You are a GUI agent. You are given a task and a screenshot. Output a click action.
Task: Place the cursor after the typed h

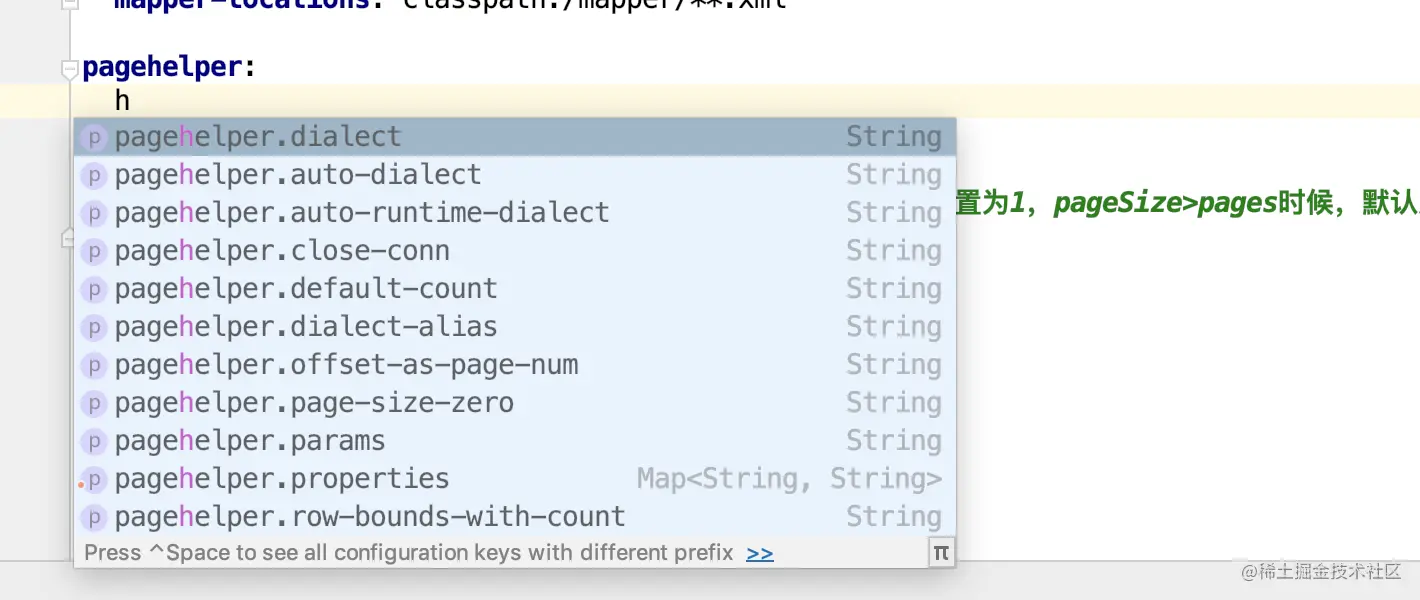(x=131, y=101)
